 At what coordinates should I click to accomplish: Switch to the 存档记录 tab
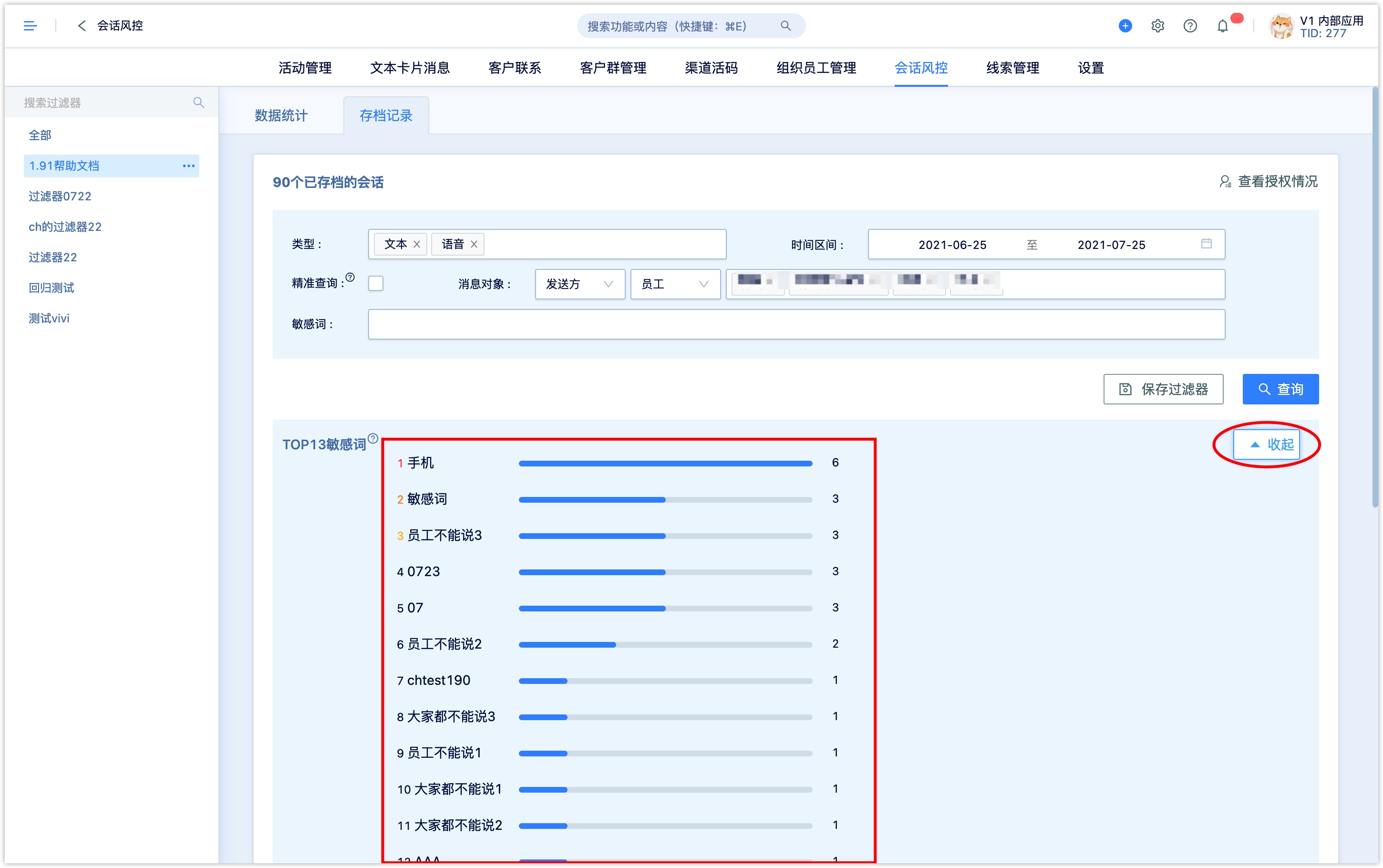tap(386, 116)
